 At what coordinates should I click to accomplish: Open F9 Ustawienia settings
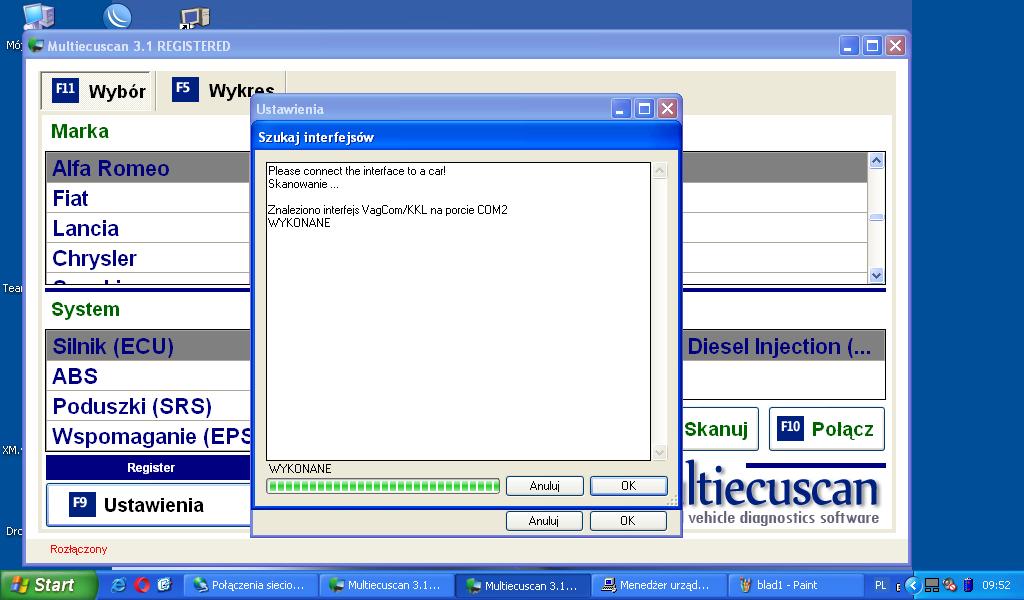click(150, 505)
